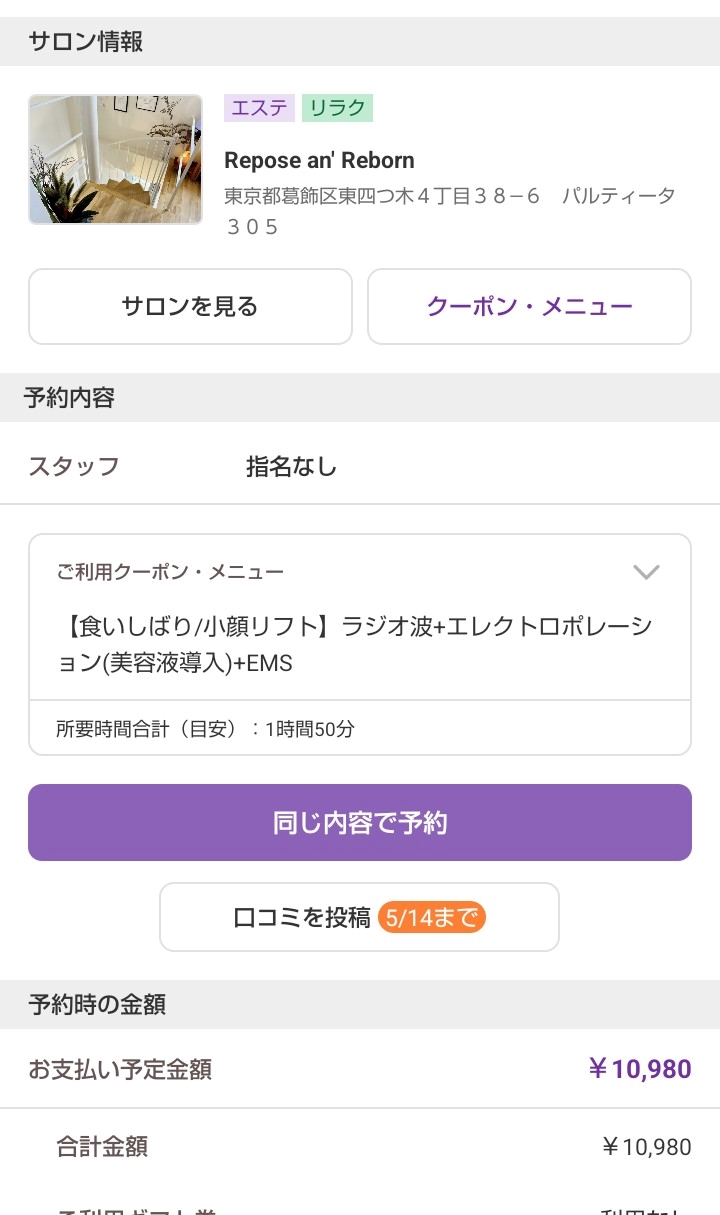This screenshot has height=1215, width=720.
Task: Tap the purple ¥10,980 payment amount
Action: coord(640,1069)
